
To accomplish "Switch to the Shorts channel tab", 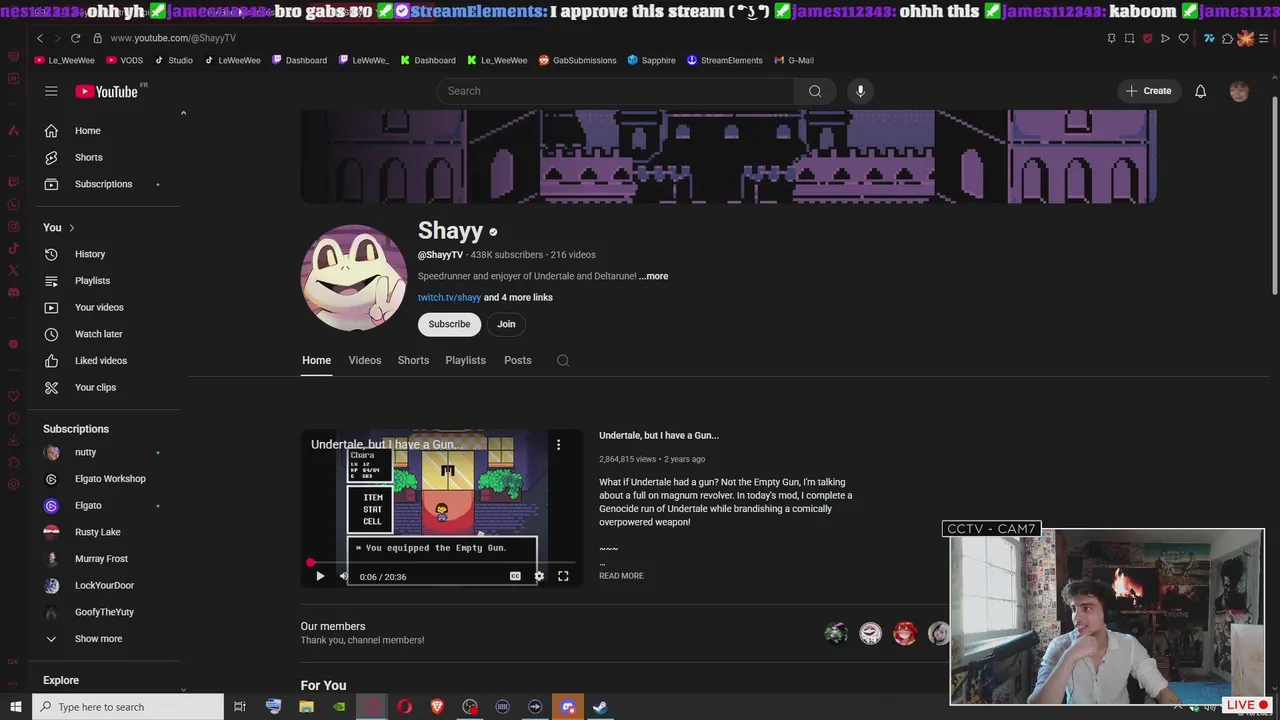I will (x=413, y=360).
